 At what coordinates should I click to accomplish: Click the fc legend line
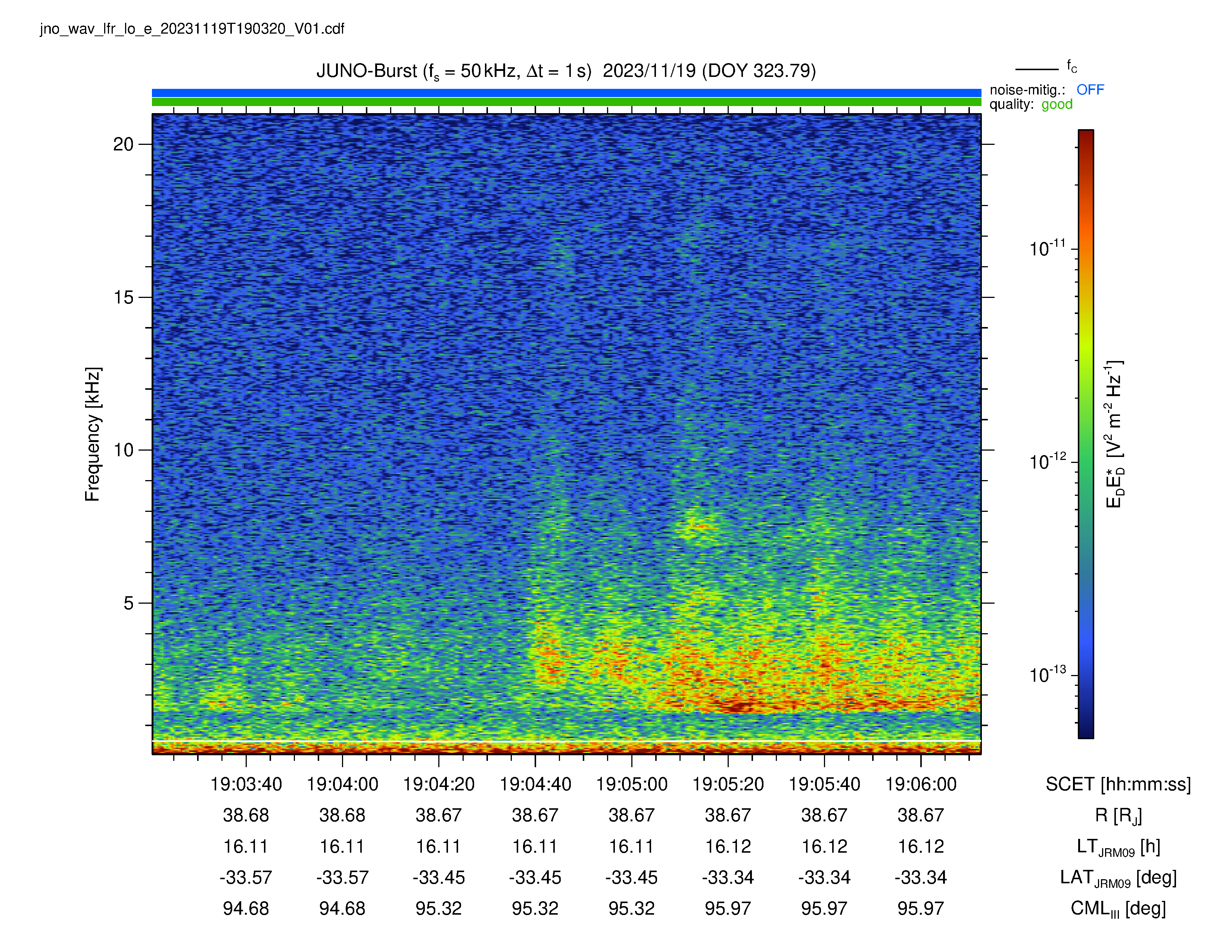click(x=1037, y=69)
